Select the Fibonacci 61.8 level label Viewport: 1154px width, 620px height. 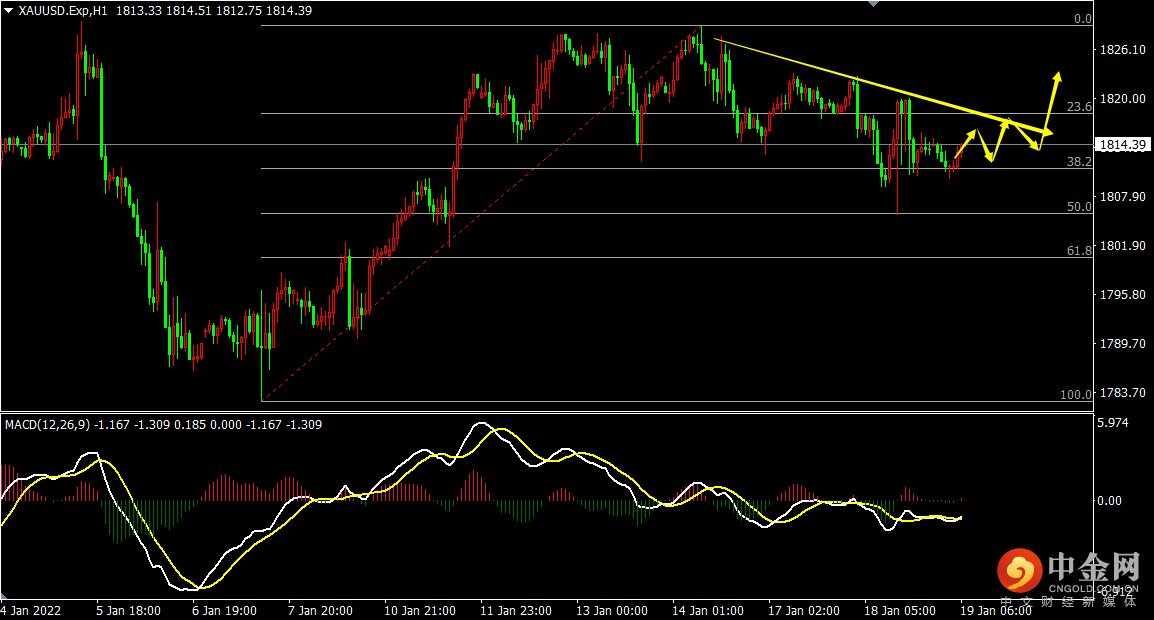(x=1078, y=251)
